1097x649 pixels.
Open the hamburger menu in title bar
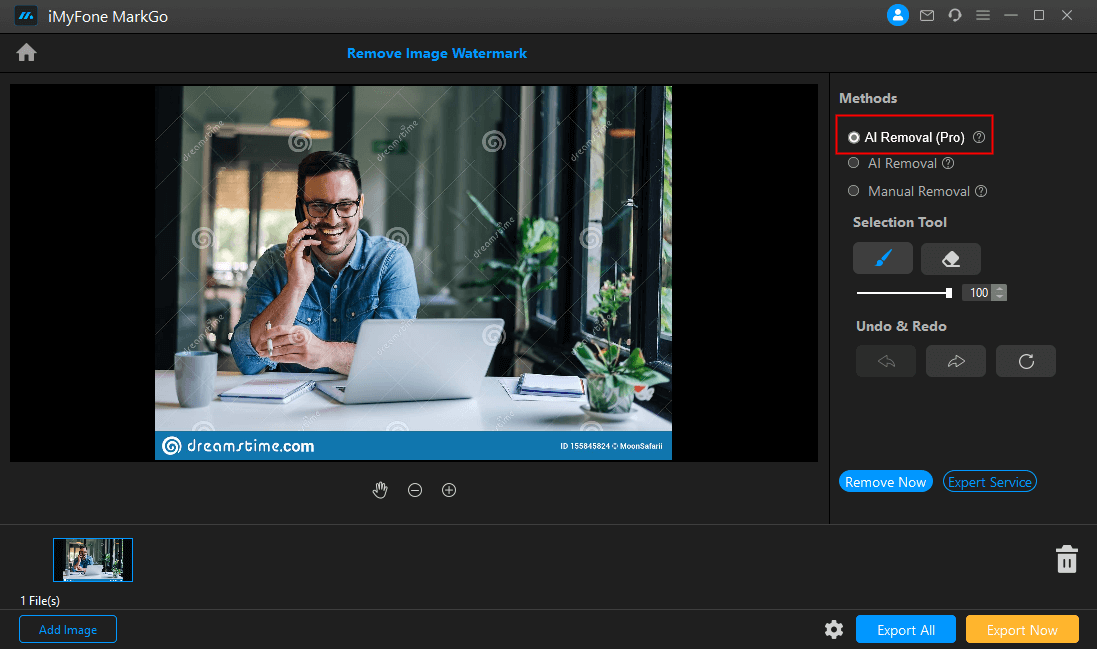[983, 15]
